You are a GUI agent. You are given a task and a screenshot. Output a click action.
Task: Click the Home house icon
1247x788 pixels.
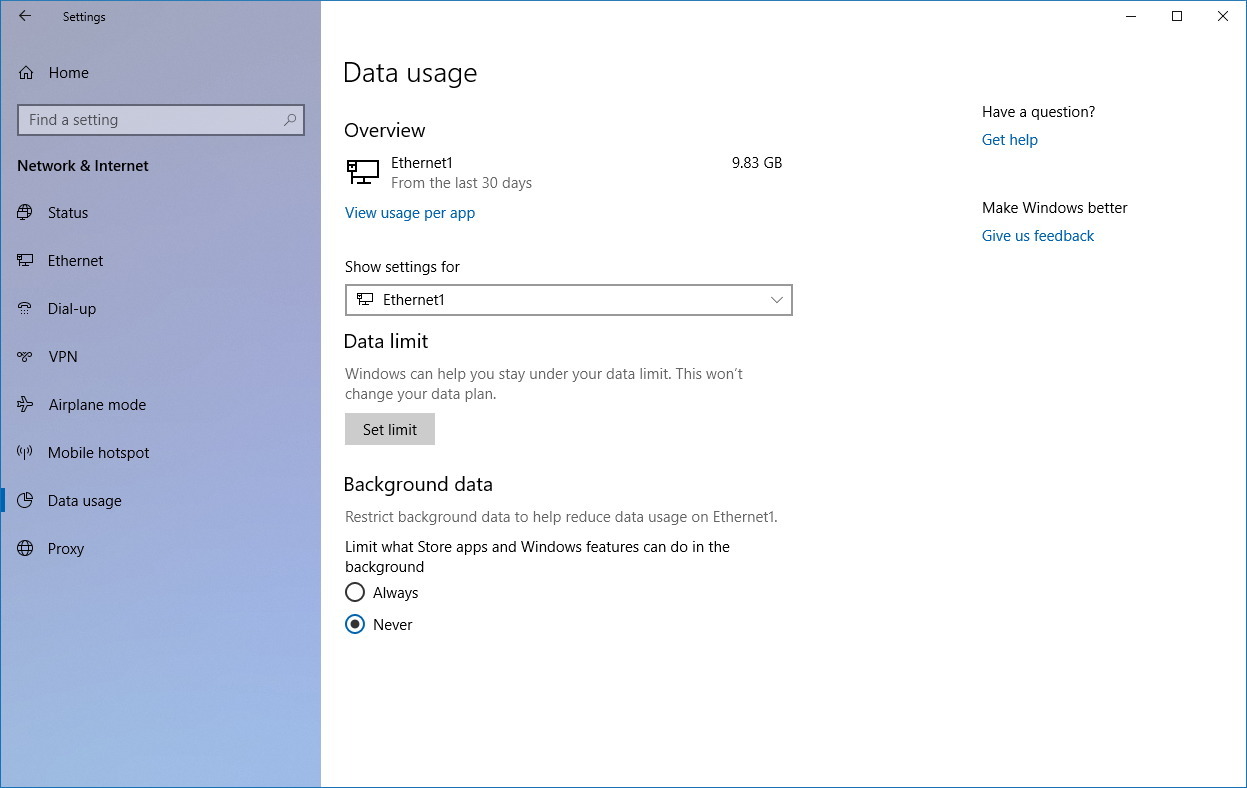tap(26, 73)
